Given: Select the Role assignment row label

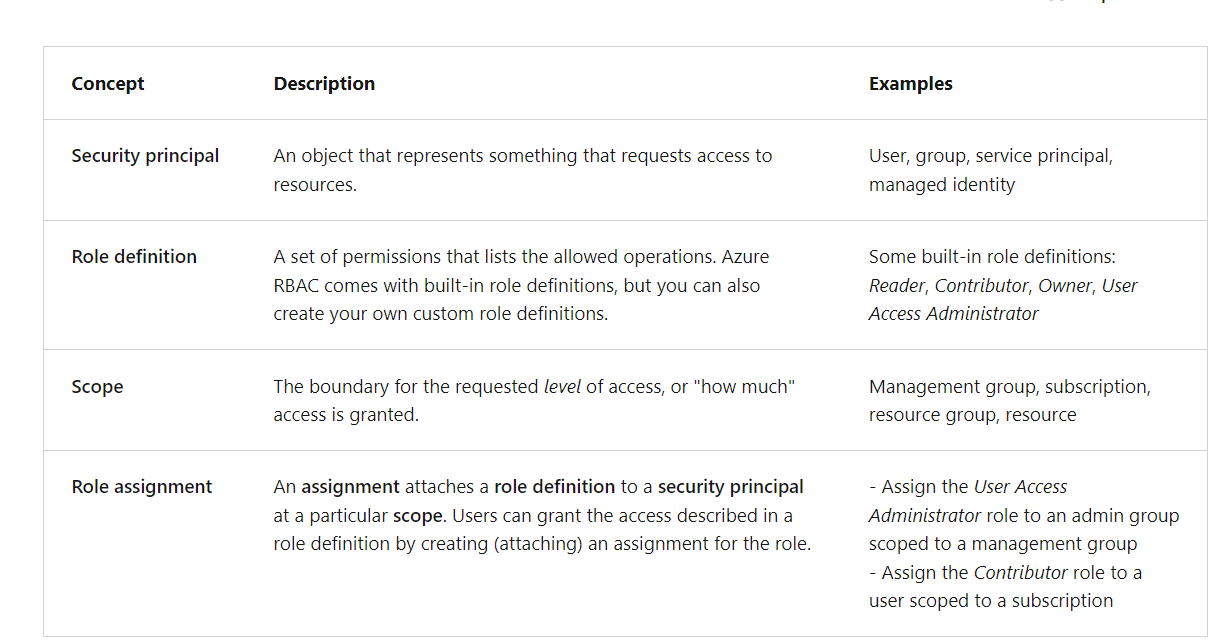Looking at the screenshot, I should 142,487.
